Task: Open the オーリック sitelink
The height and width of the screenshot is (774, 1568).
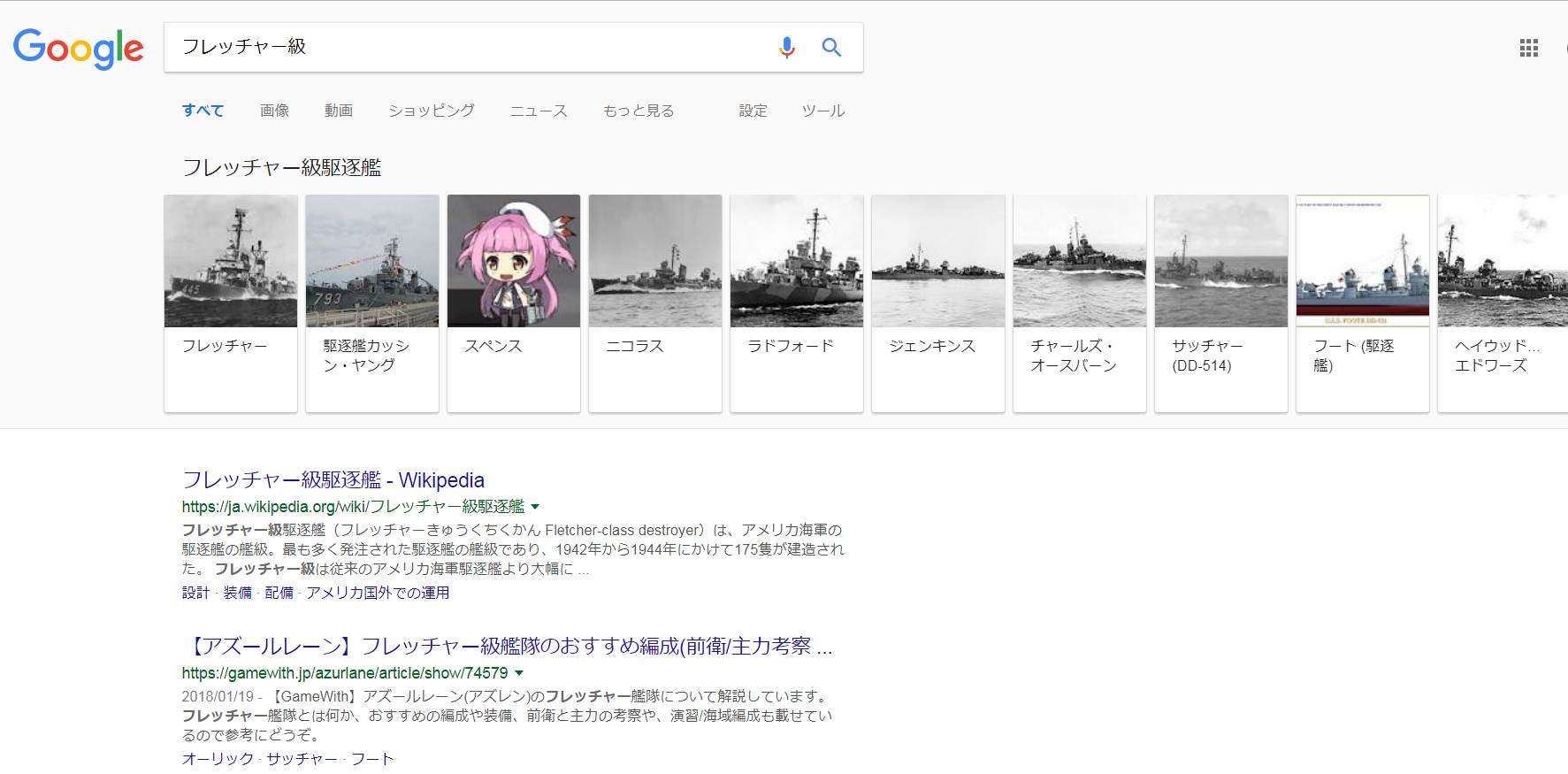Action: pyautogui.click(x=218, y=759)
